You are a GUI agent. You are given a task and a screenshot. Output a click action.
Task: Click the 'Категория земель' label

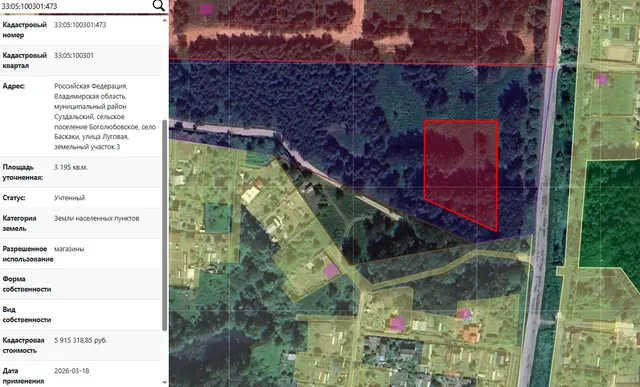click(x=19, y=223)
